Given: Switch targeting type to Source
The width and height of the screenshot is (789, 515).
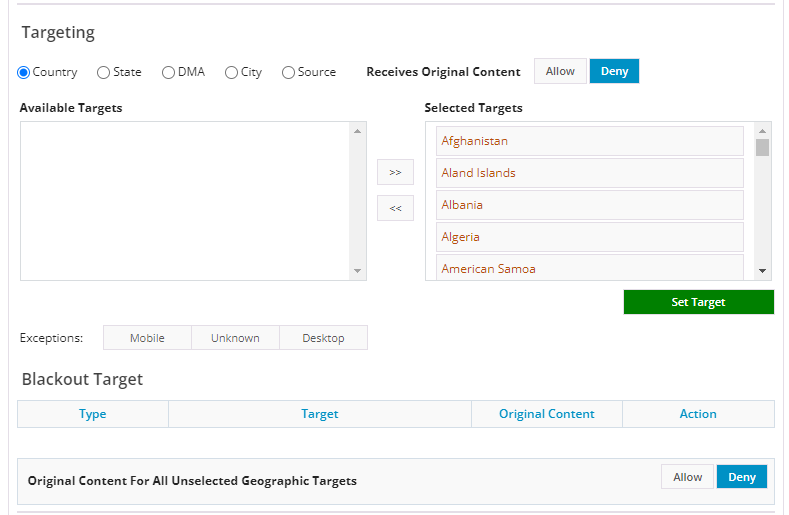Looking at the screenshot, I should point(288,72).
